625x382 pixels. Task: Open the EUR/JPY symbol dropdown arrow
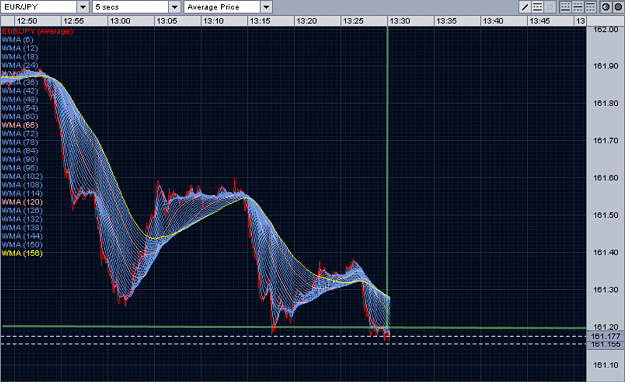click(83, 7)
